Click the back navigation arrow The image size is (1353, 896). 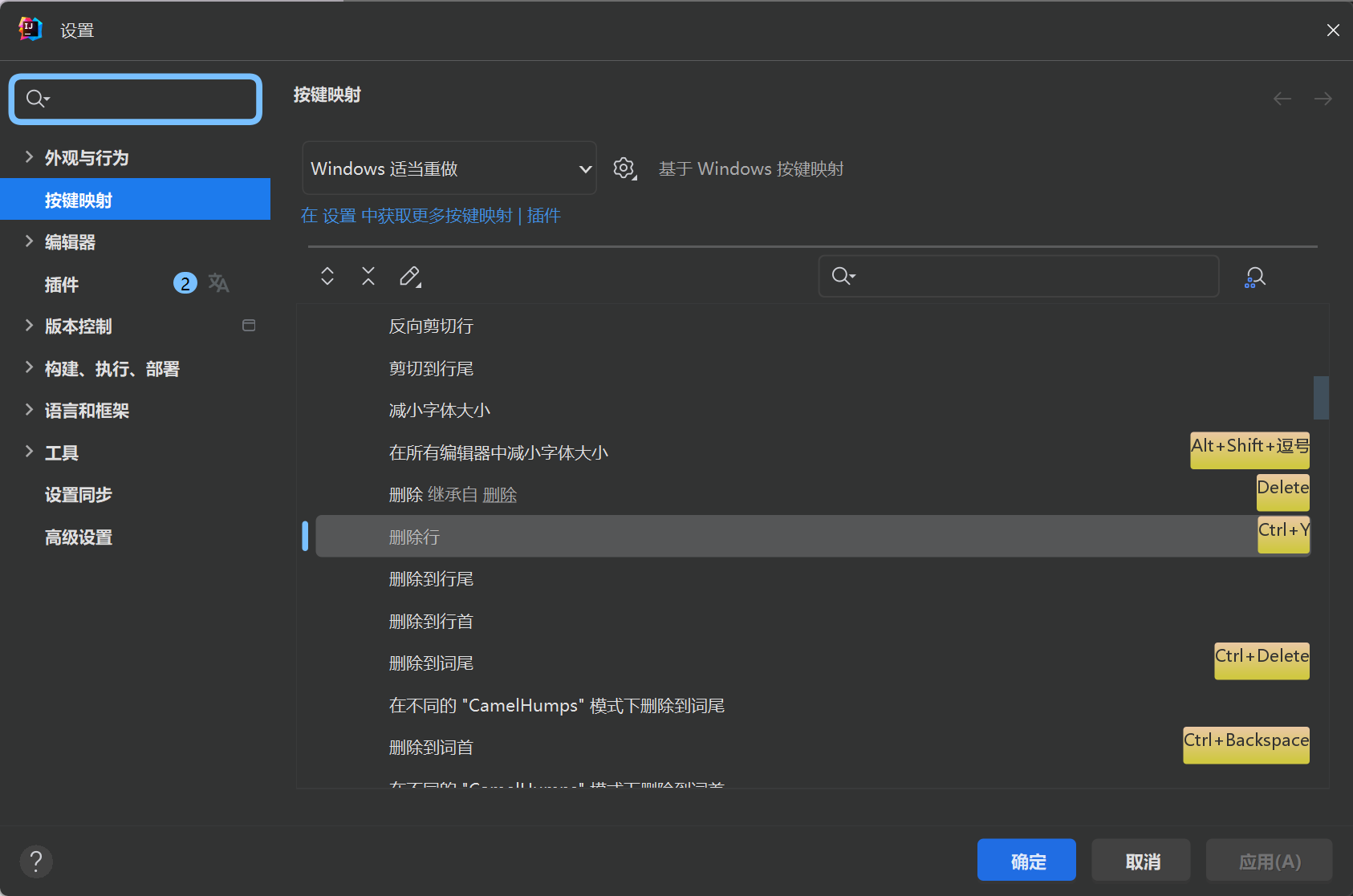coord(1282,99)
